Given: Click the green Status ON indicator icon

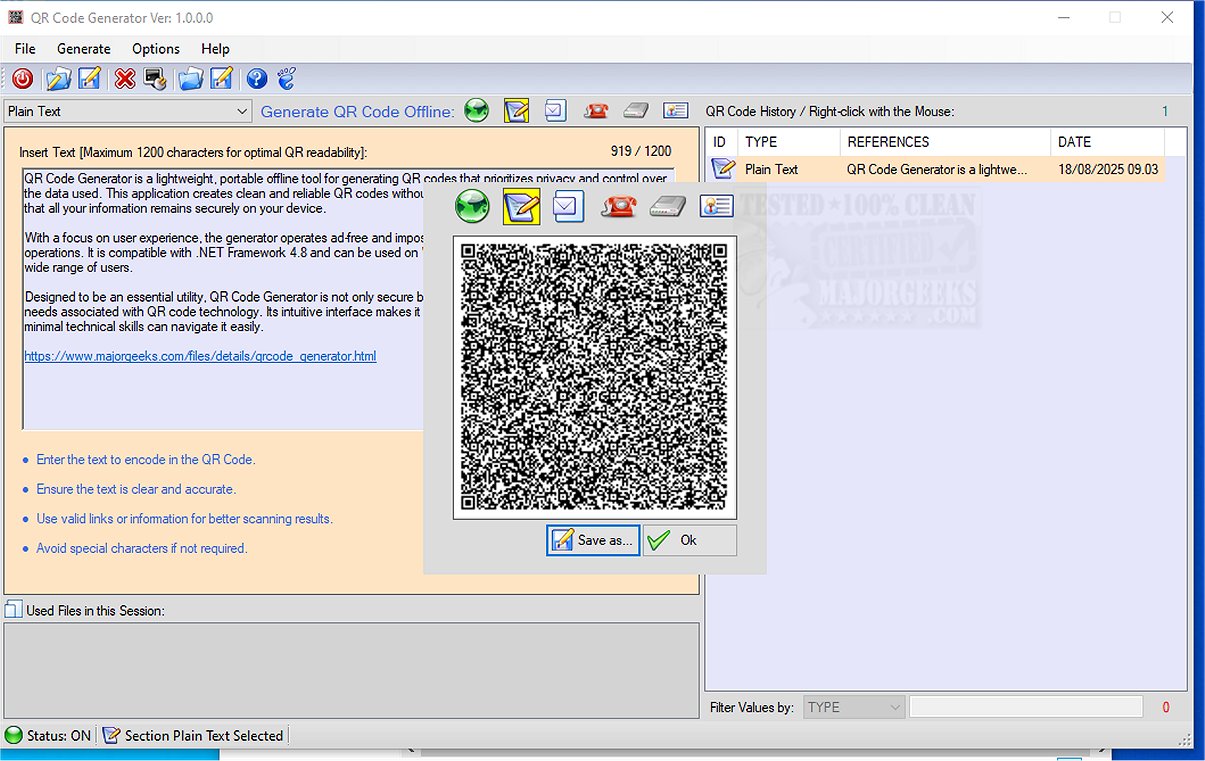Looking at the screenshot, I should tap(14, 735).
